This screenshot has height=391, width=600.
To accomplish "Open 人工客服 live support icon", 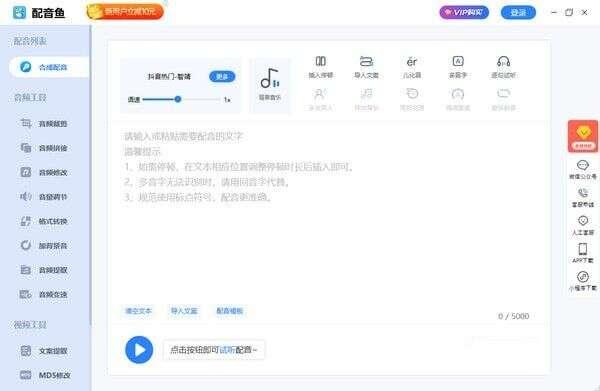I will (583, 225).
